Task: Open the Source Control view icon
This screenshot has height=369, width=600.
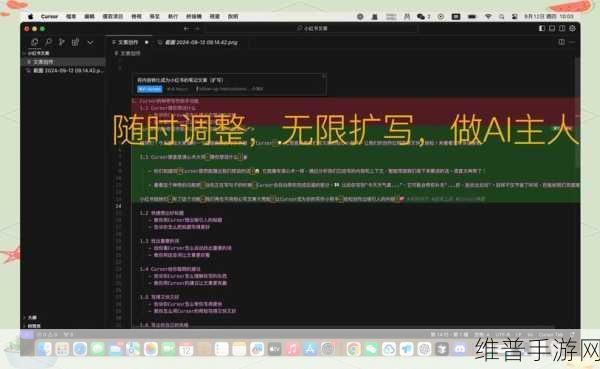Action: click(62, 42)
